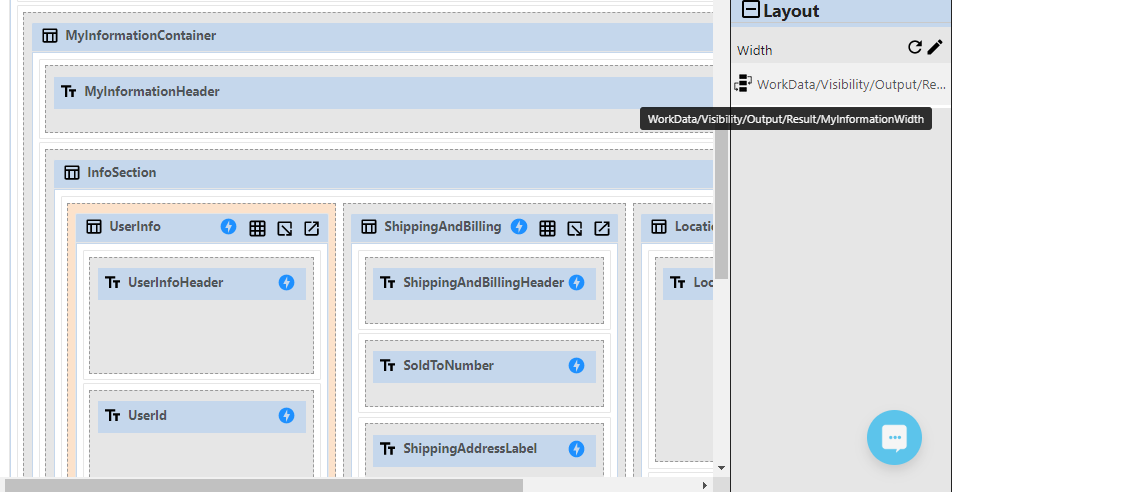Select the SoldToNumber element
Viewport: 1144px width, 499px height.
[484, 366]
